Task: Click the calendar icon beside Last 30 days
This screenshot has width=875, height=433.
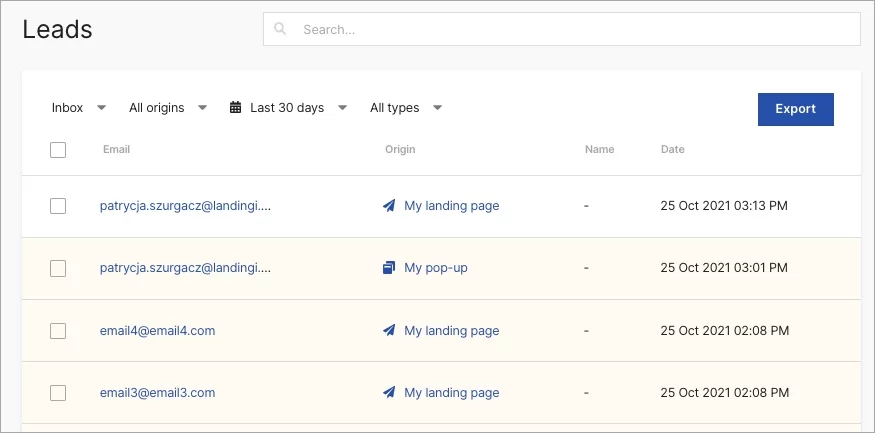Action: [236, 108]
